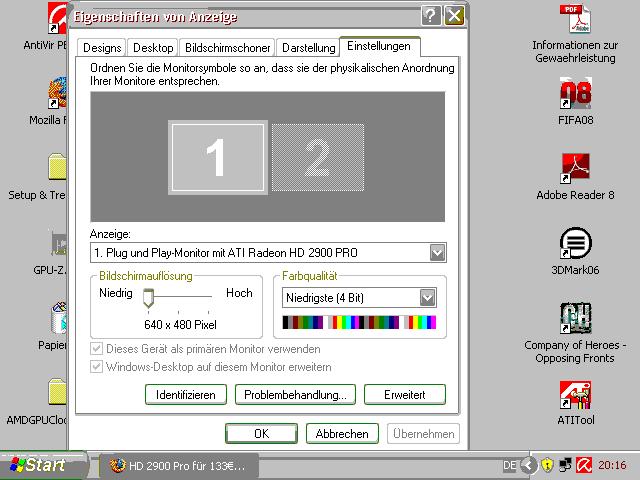Select the Einstellungen tab

point(379,46)
